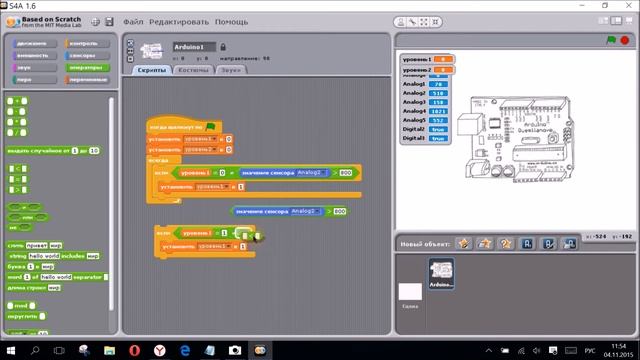Select the Перо block category
640x360 pixels.
coord(34,79)
